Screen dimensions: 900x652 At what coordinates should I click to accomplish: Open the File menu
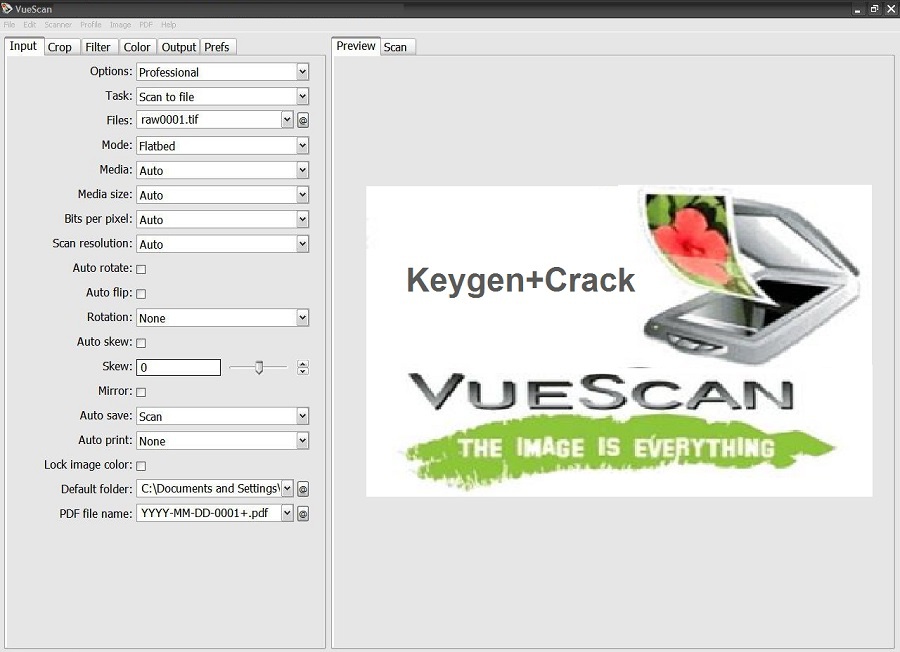coord(9,25)
